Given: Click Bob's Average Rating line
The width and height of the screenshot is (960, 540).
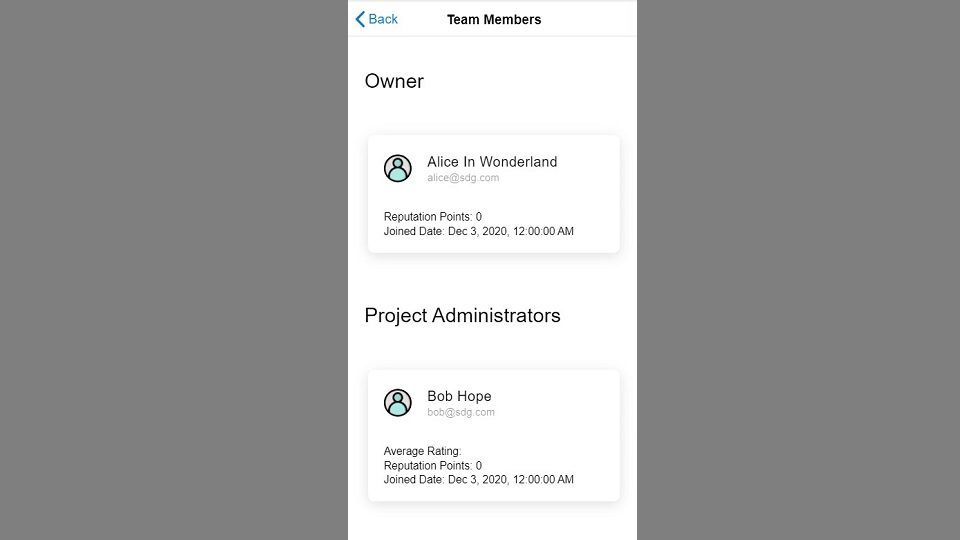Looking at the screenshot, I should pyautogui.click(x=422, y=451).
